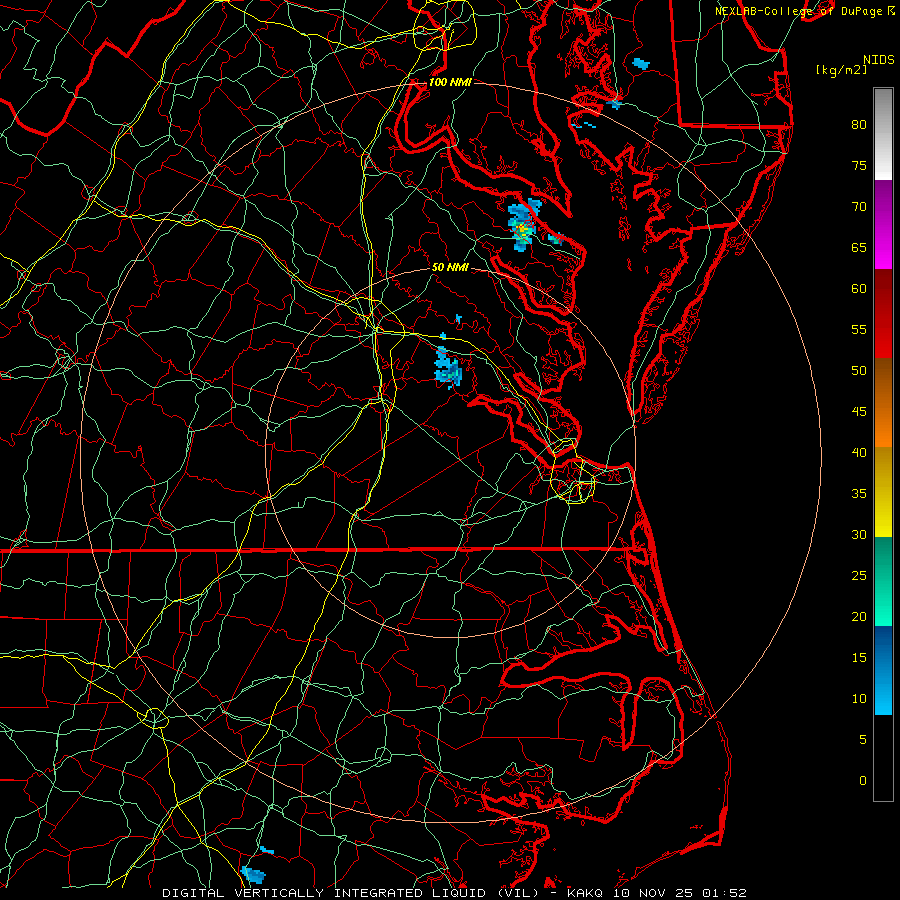Pick the magenta-purple segment of the color bar
Viewport: 900px width, 900px height.
[x=883, y=225]
